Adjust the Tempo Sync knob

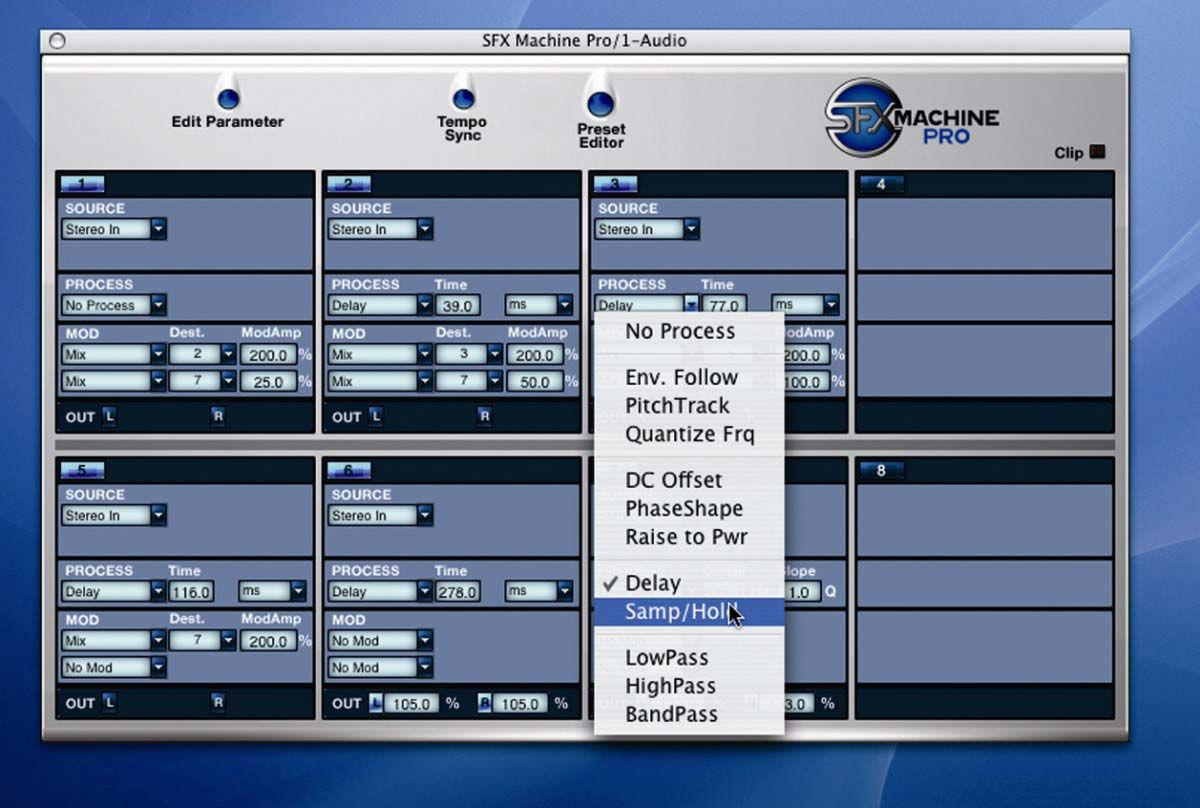click(x=463, y=100)
